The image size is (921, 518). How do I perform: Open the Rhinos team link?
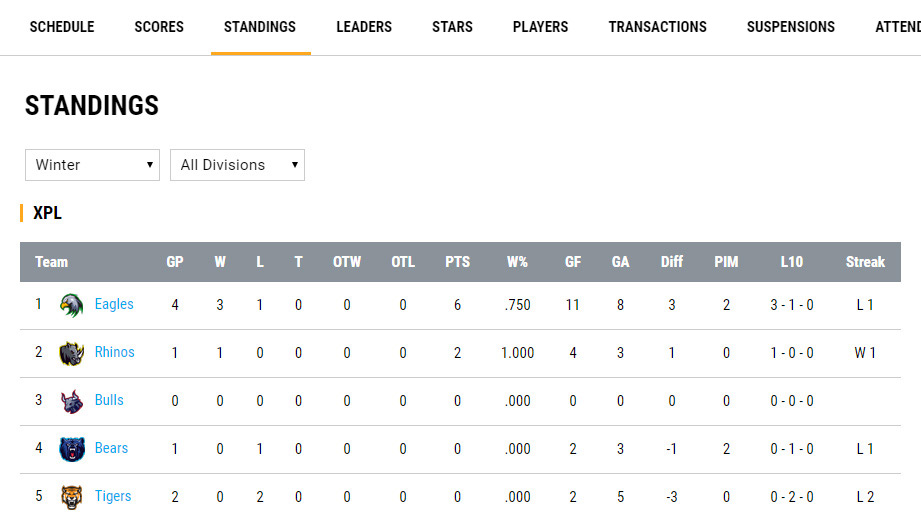114,352
